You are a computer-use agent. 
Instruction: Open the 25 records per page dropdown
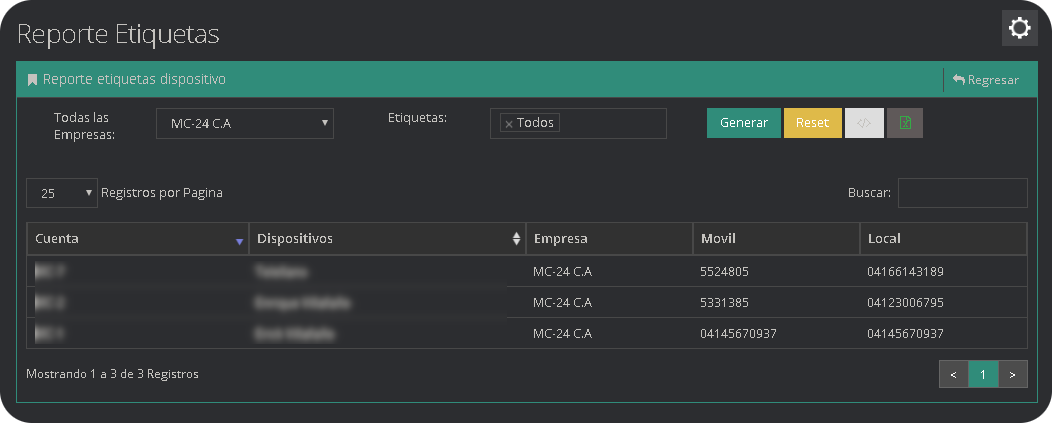pyautogui.click(x=62, y=193)
